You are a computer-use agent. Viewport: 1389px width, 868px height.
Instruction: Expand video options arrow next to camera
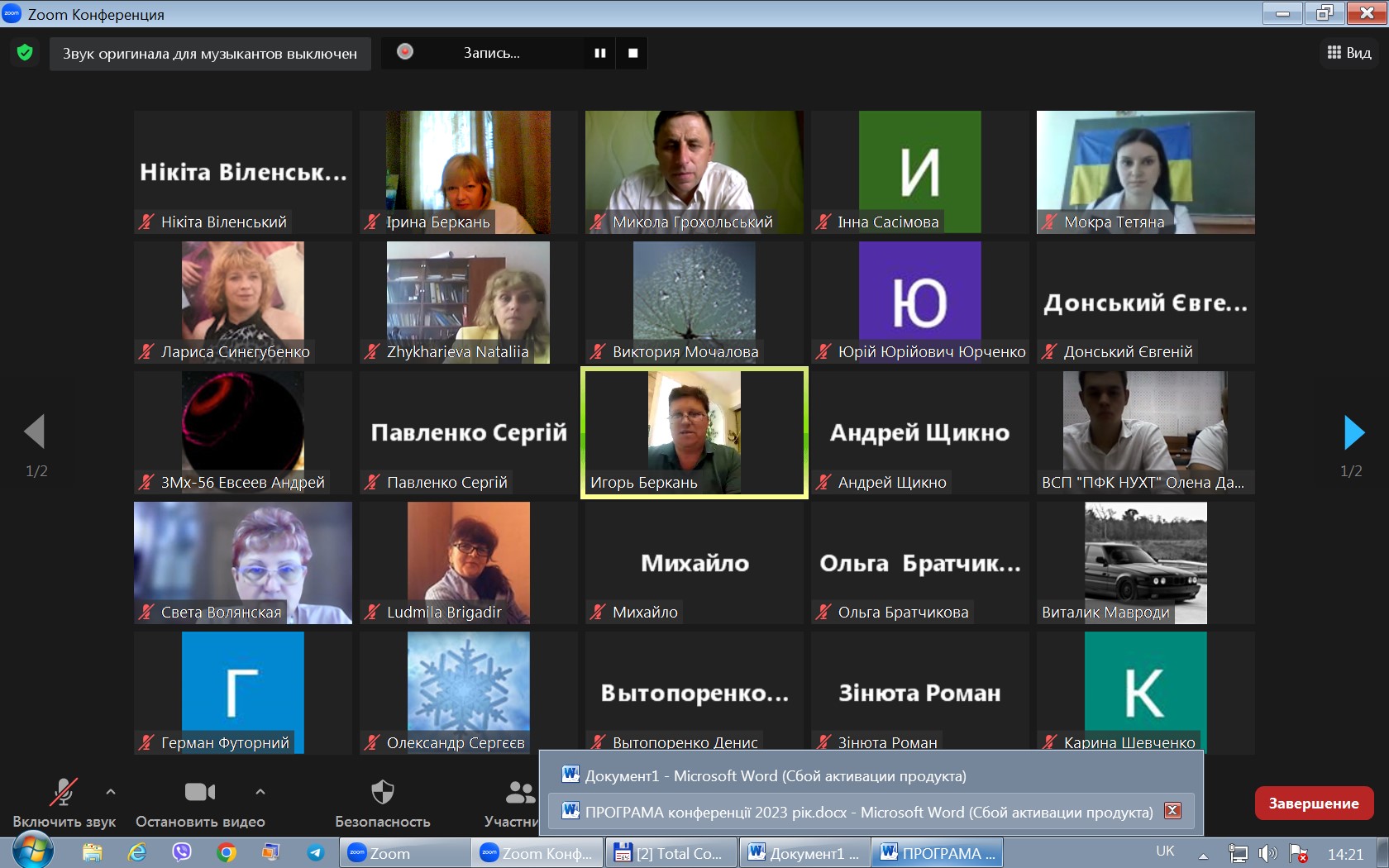[260, 792]
